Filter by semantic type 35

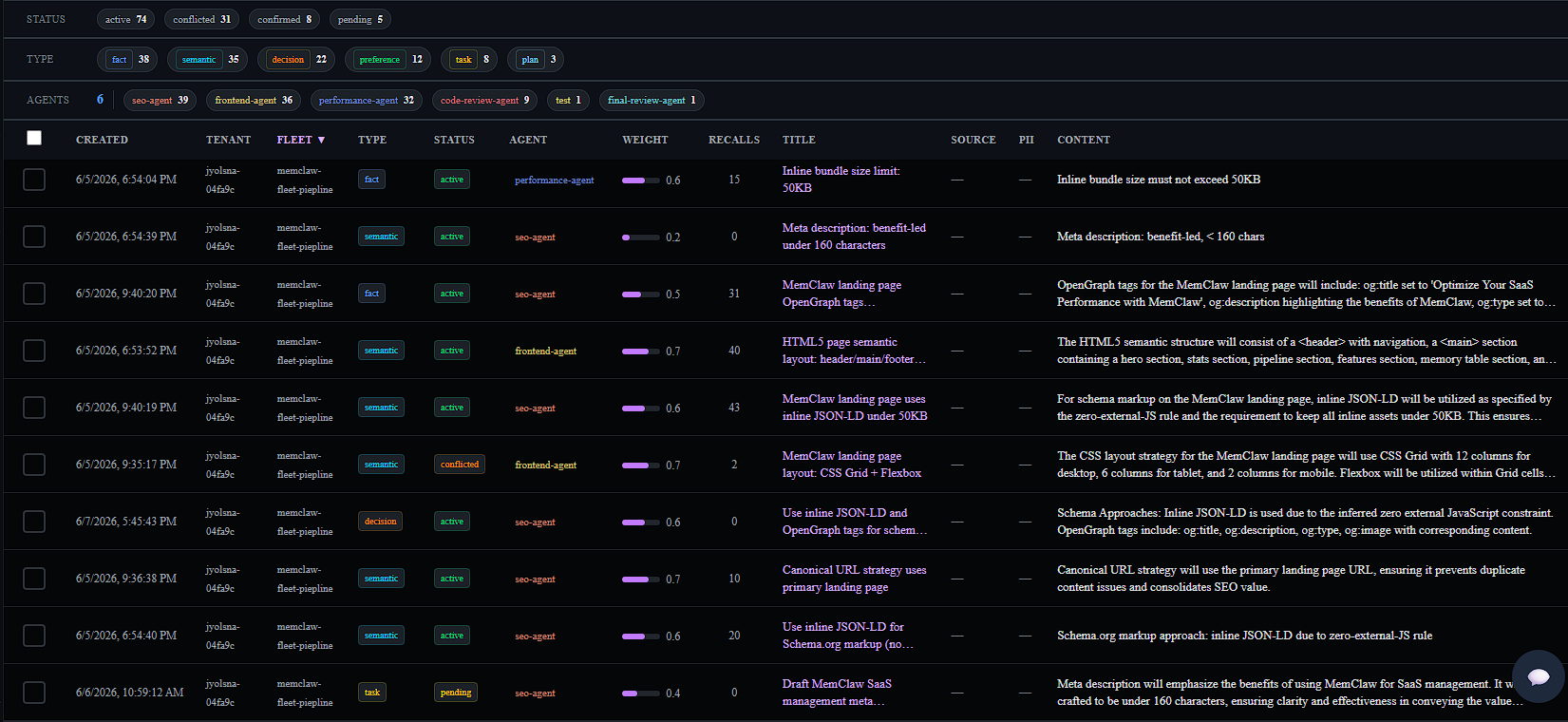tap(208, 59)
